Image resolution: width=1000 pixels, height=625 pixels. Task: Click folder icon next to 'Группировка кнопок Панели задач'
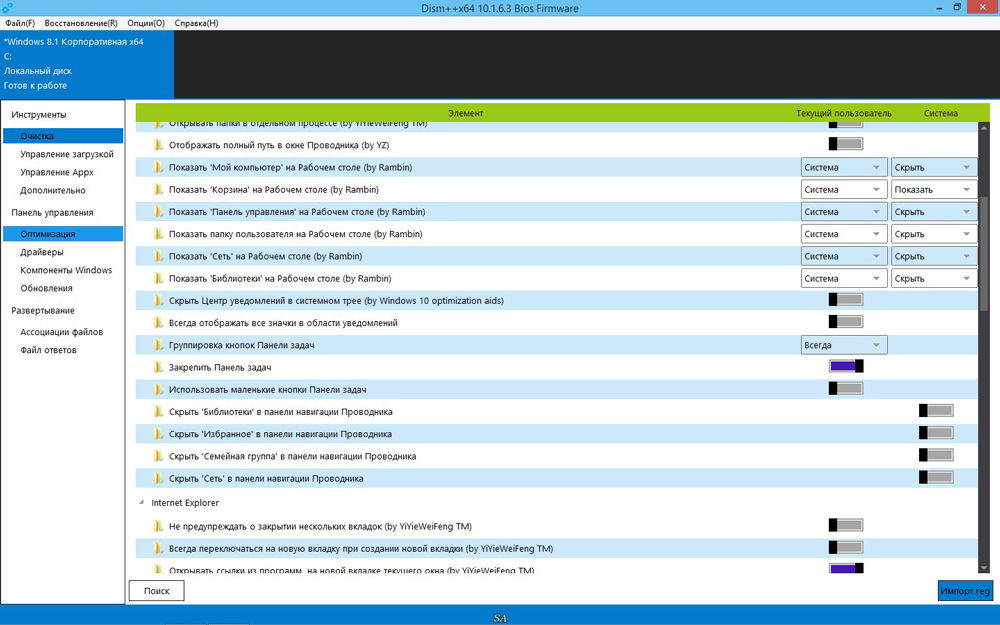click(x=158, y=345)
